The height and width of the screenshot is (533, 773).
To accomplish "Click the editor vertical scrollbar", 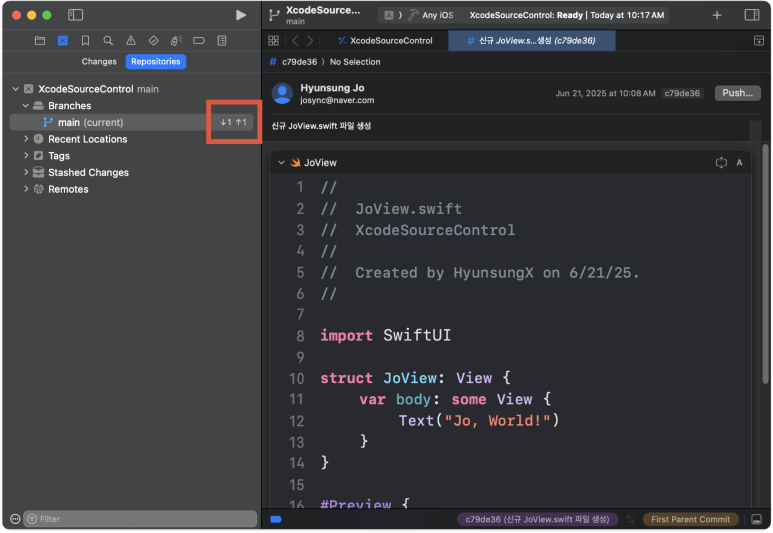I will click(x=765, y=264).
